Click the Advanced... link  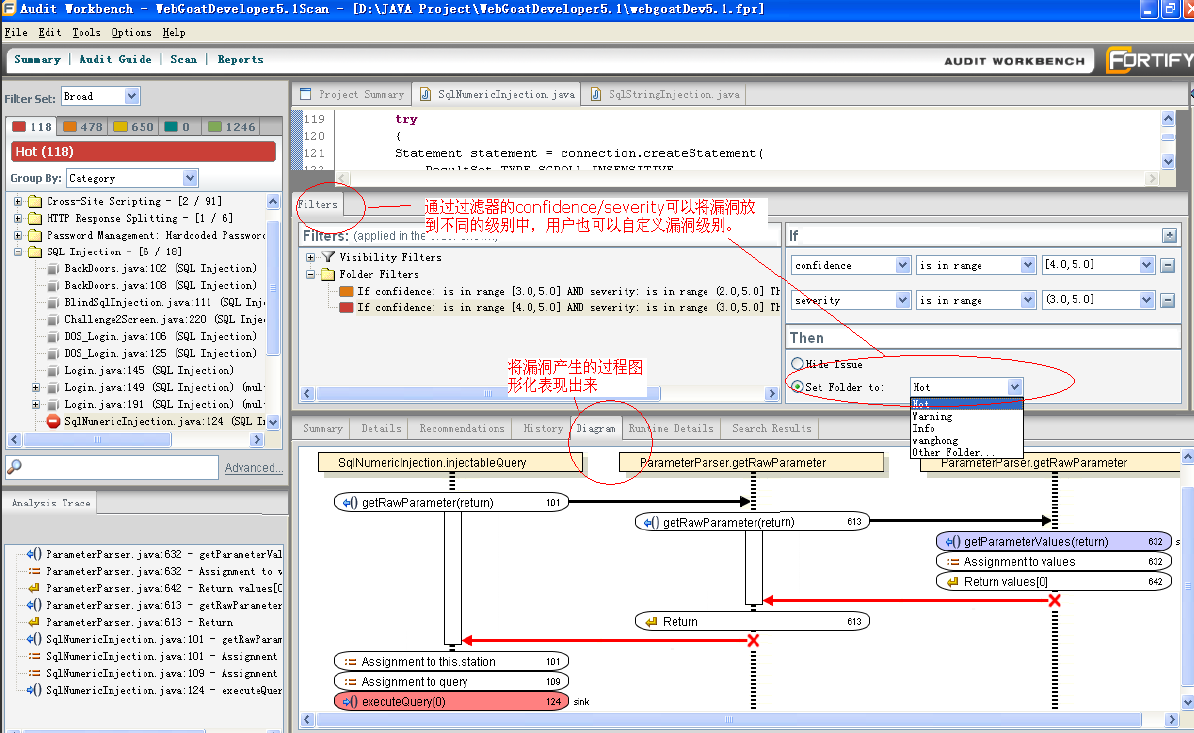(x=253, y=467)
